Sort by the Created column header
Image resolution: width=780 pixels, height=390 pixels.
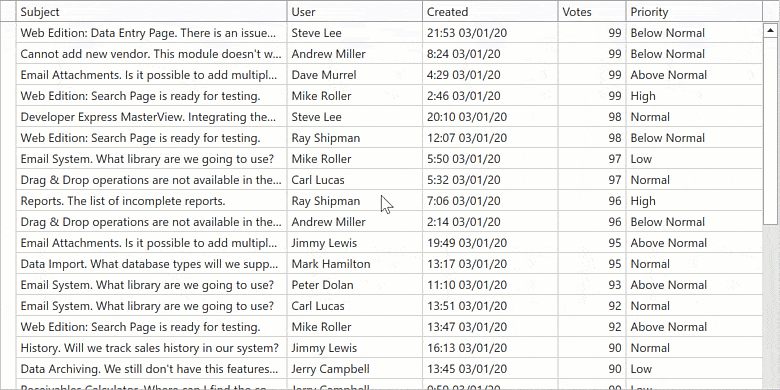[x=490, y=11]
